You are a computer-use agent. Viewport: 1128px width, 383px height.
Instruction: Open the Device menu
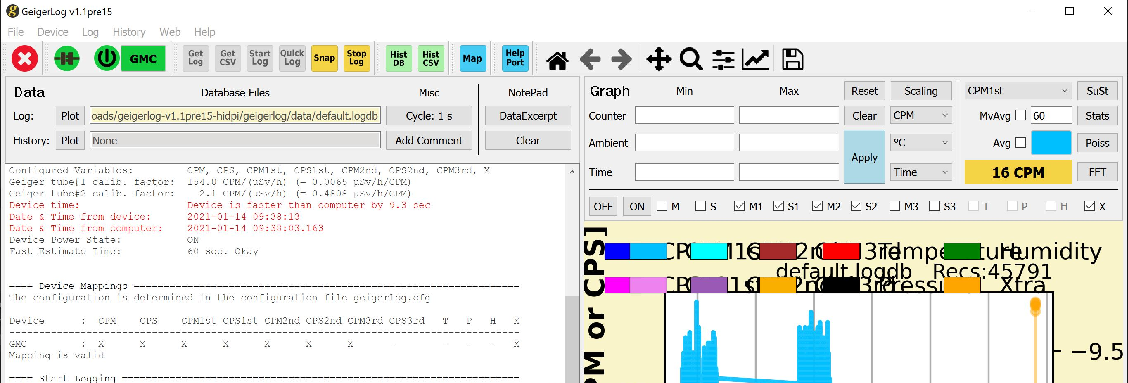(x=53, y=32)
